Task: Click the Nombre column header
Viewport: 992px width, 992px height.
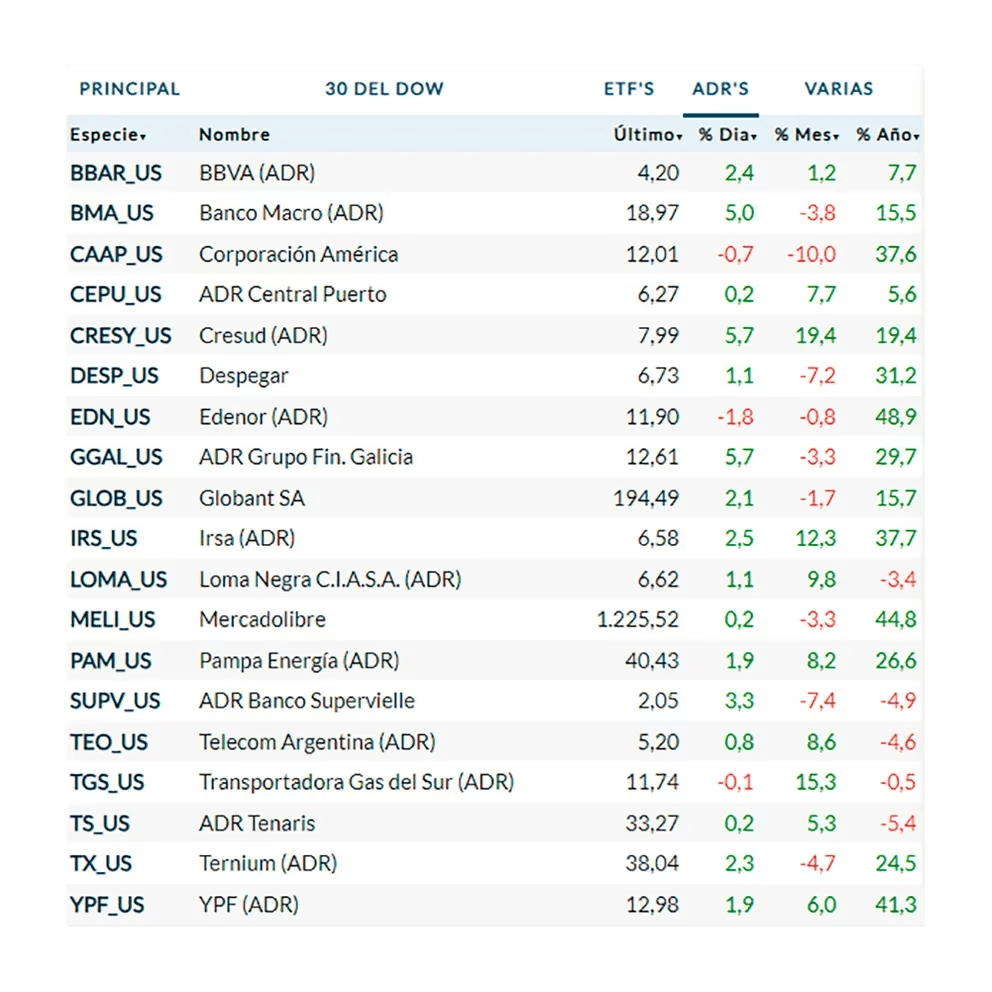Action: [x=235, y=135]
